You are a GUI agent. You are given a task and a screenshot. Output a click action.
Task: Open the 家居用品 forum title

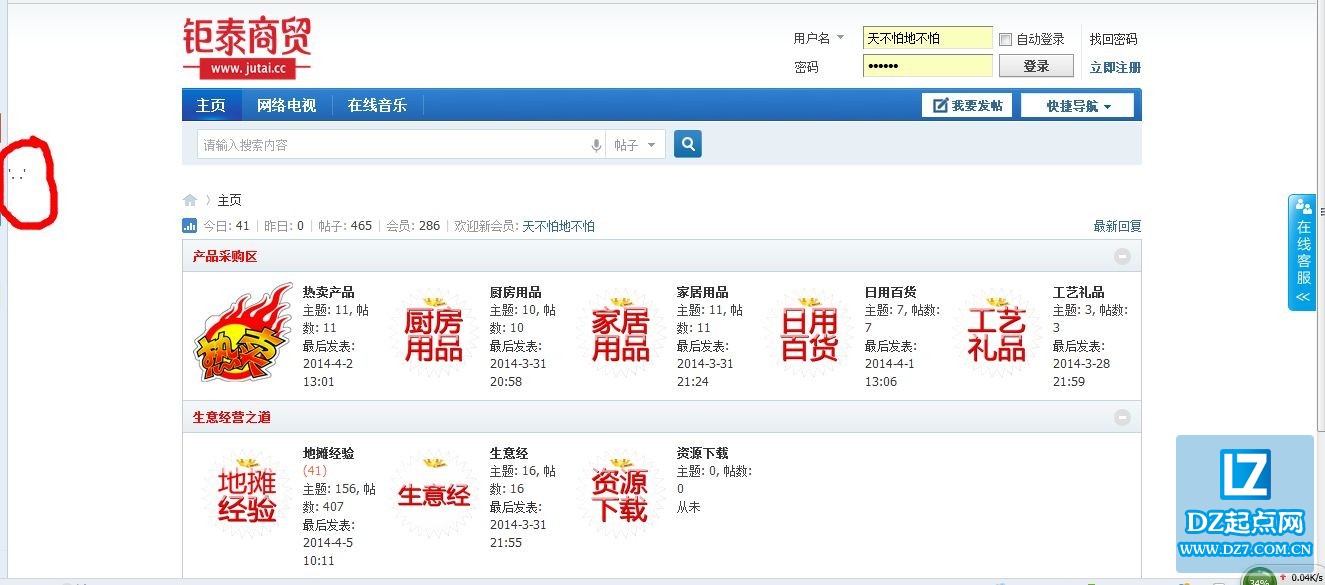tap(702, 292)
